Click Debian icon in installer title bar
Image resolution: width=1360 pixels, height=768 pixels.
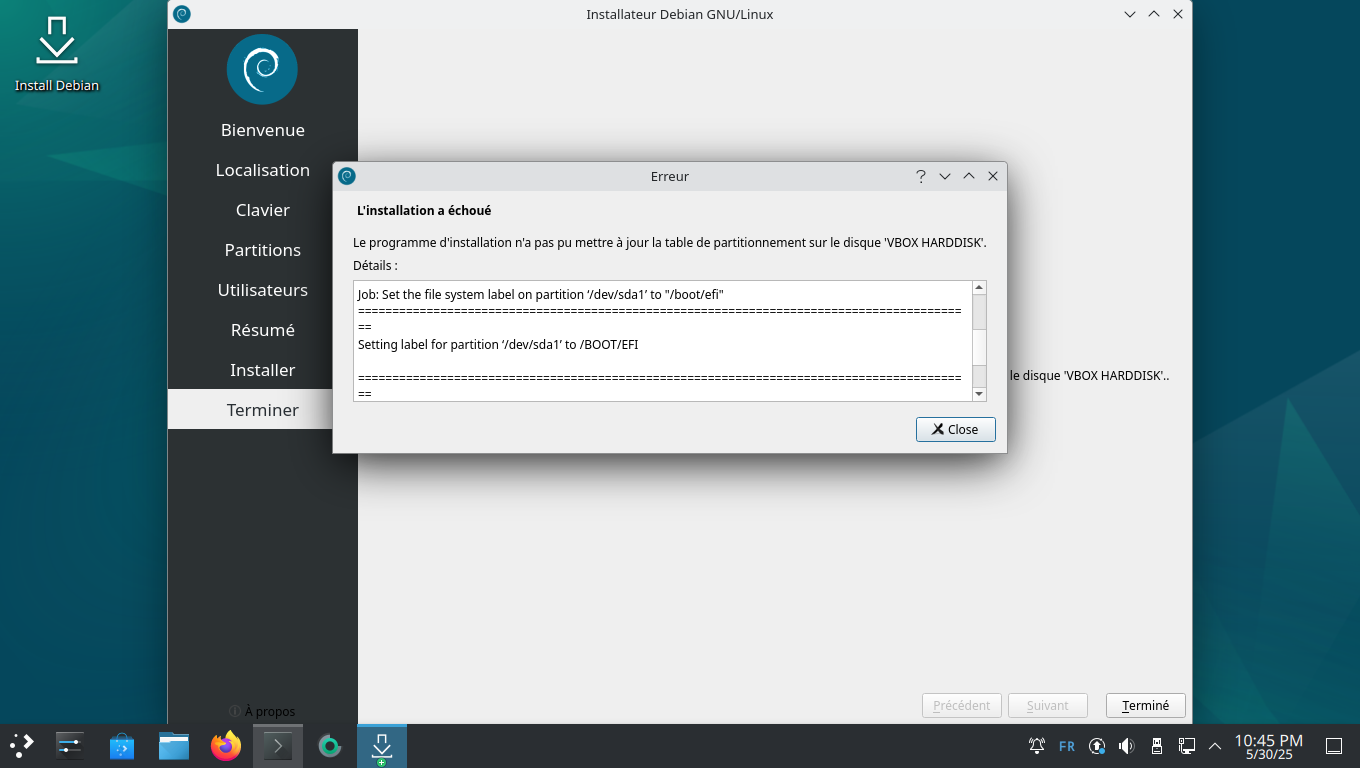[182, 14]
